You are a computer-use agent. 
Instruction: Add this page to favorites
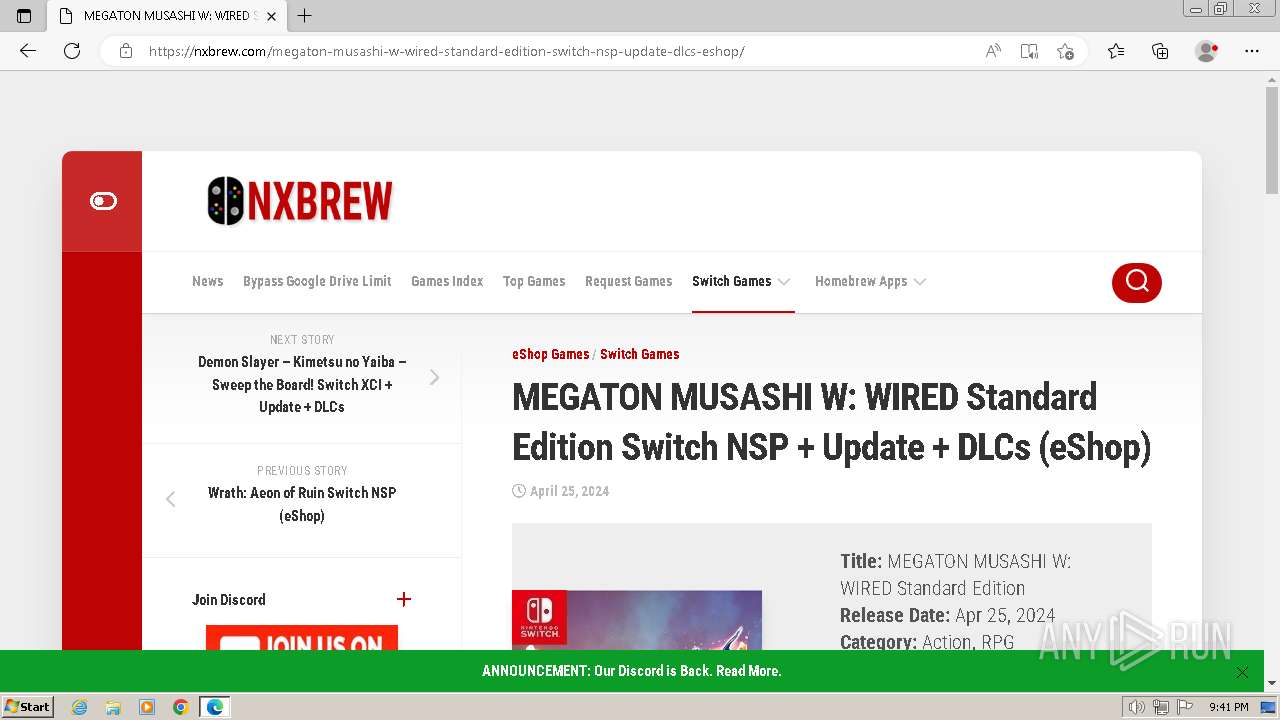point(1065,51)
